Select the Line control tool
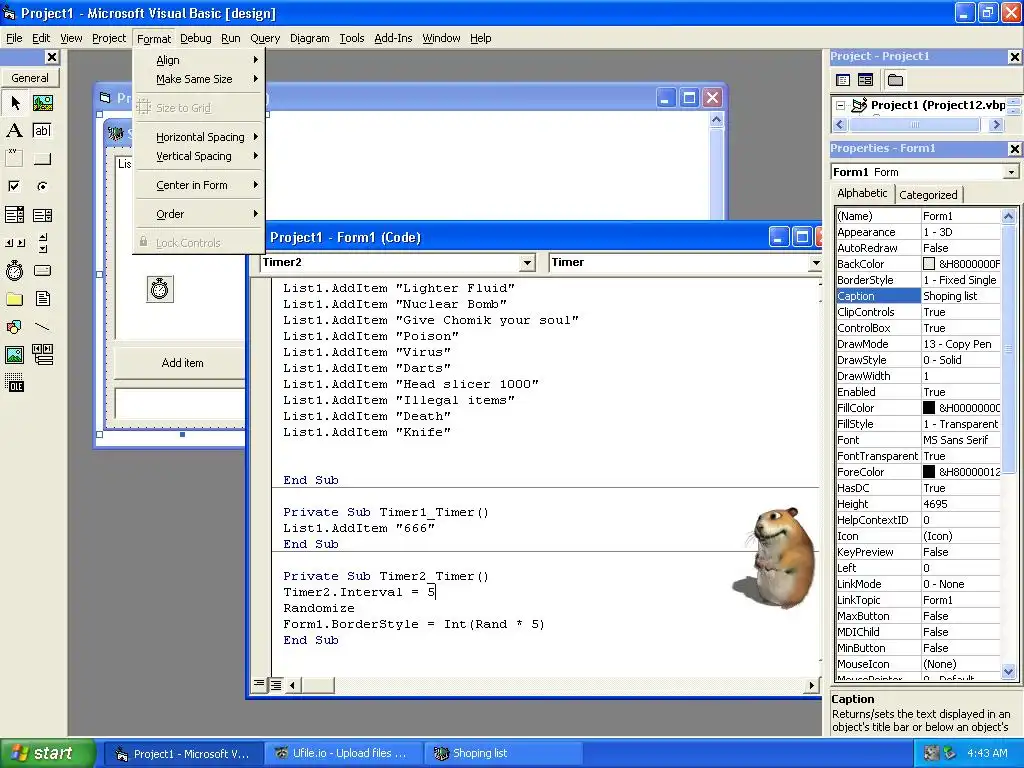The height and width of the screenshot is (768, 1024). 42,327
